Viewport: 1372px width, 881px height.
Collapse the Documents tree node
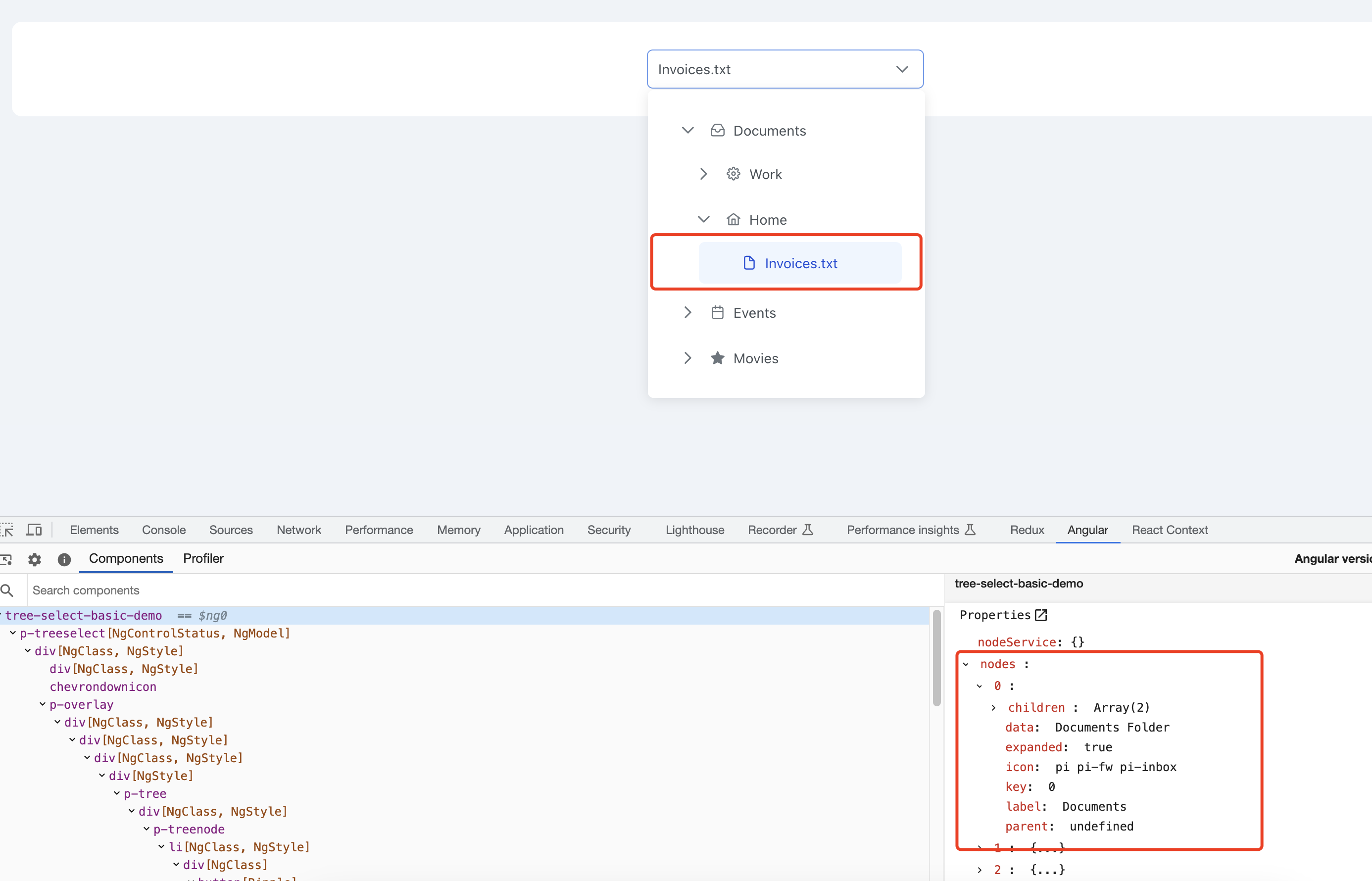(687, 130)
